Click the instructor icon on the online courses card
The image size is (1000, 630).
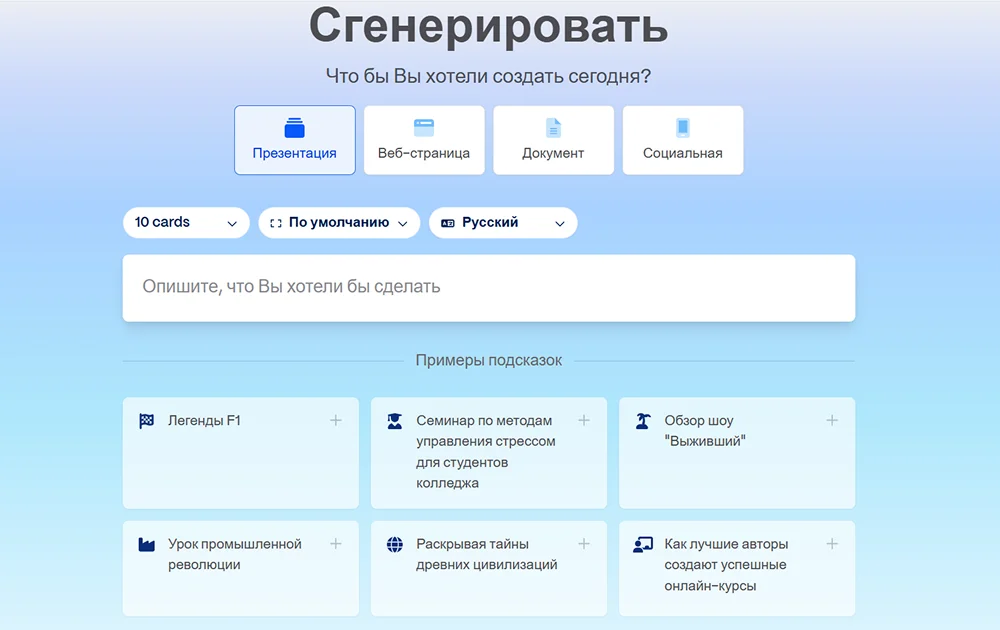[x=643, y=545]
